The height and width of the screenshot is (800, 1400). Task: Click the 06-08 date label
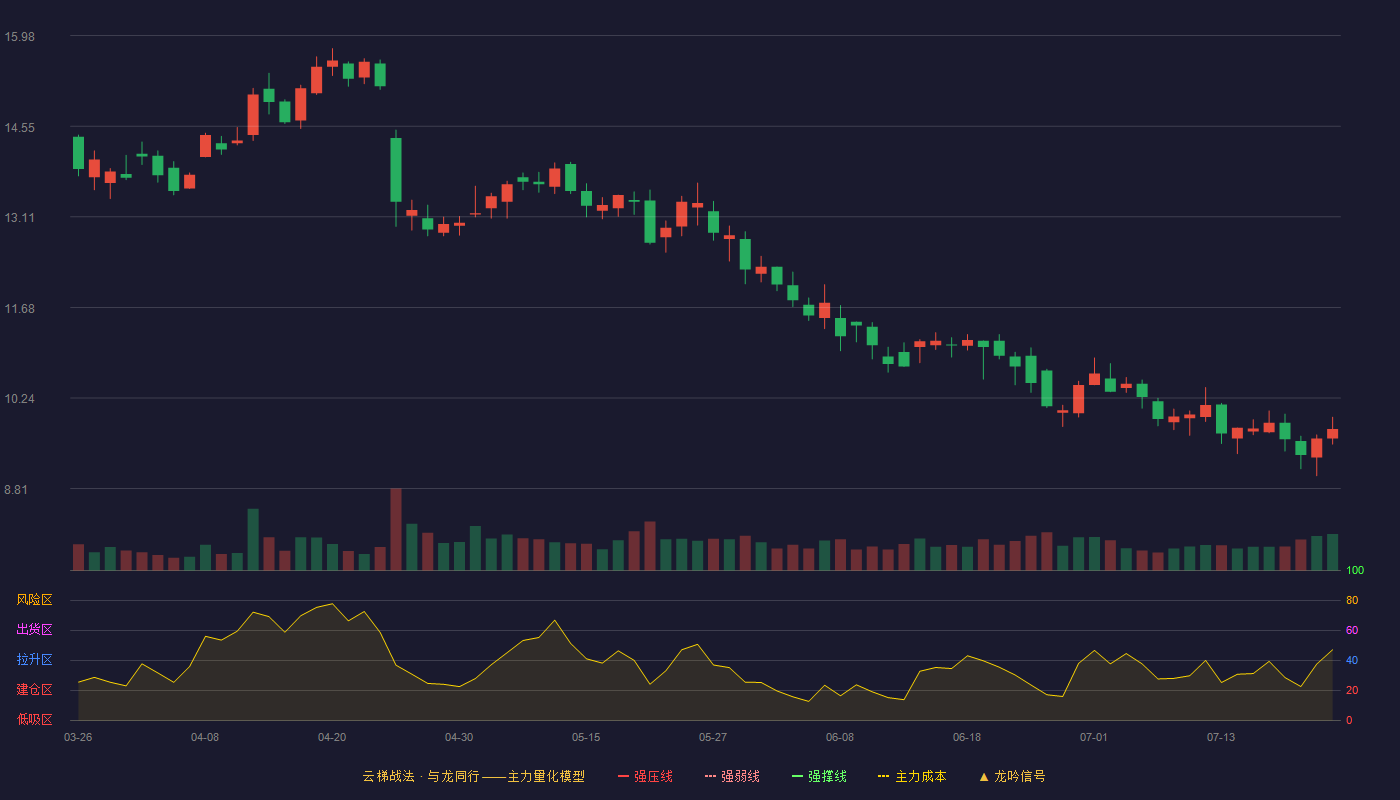[840, 737]
